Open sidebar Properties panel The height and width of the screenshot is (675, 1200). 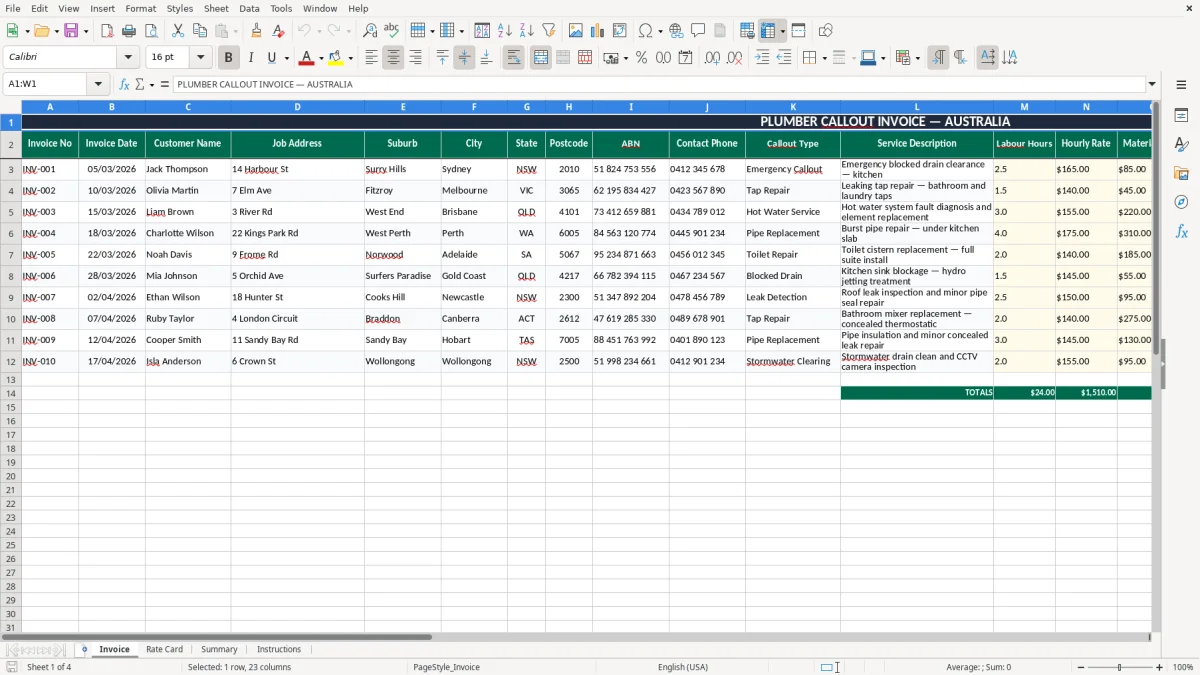point(1181,116)
